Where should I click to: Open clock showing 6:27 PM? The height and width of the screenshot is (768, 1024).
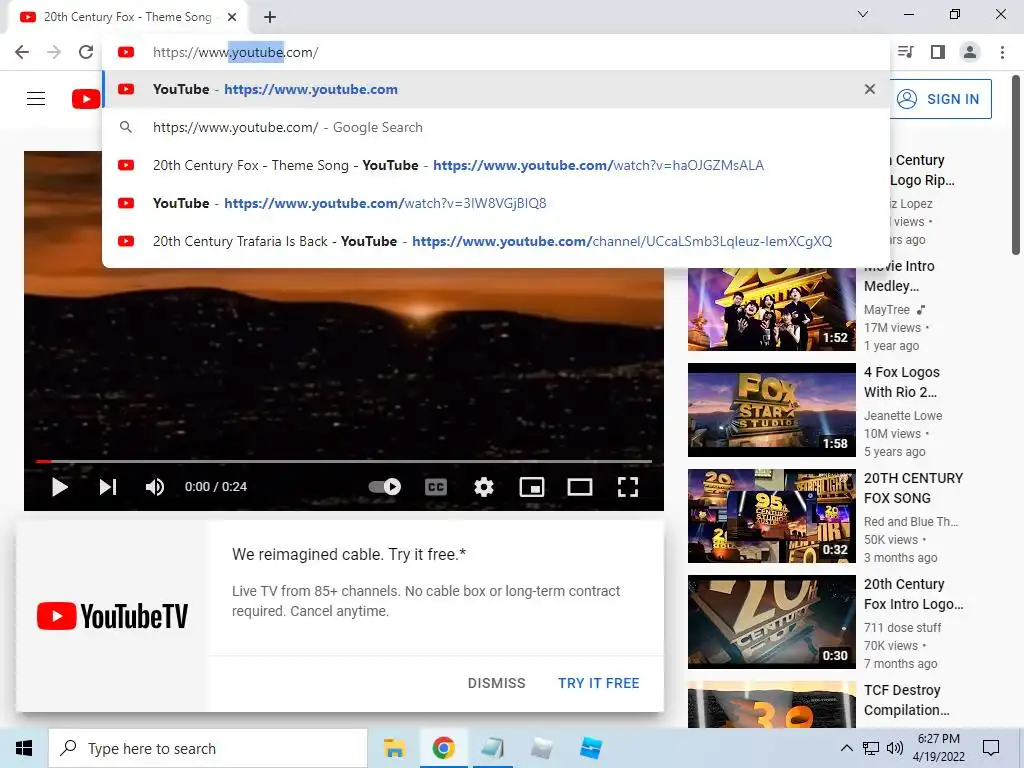(x=938, y=748)
